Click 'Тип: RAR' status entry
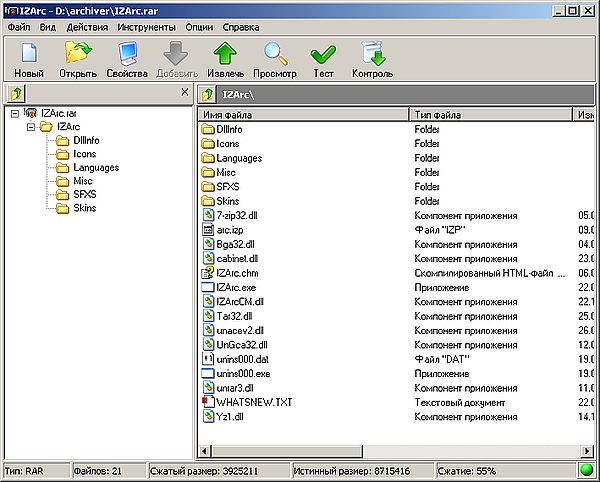 (24, 471)
